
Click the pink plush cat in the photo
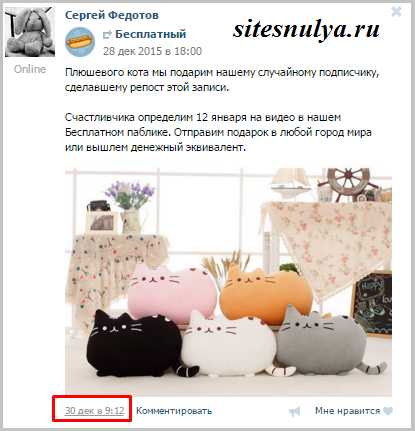pos(172,292)
